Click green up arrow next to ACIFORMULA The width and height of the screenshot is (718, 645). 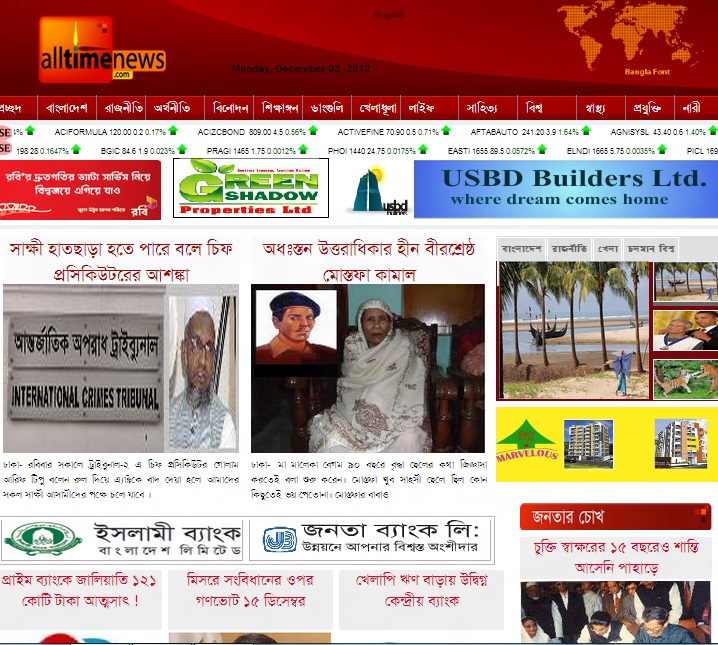tap(173, 131)
